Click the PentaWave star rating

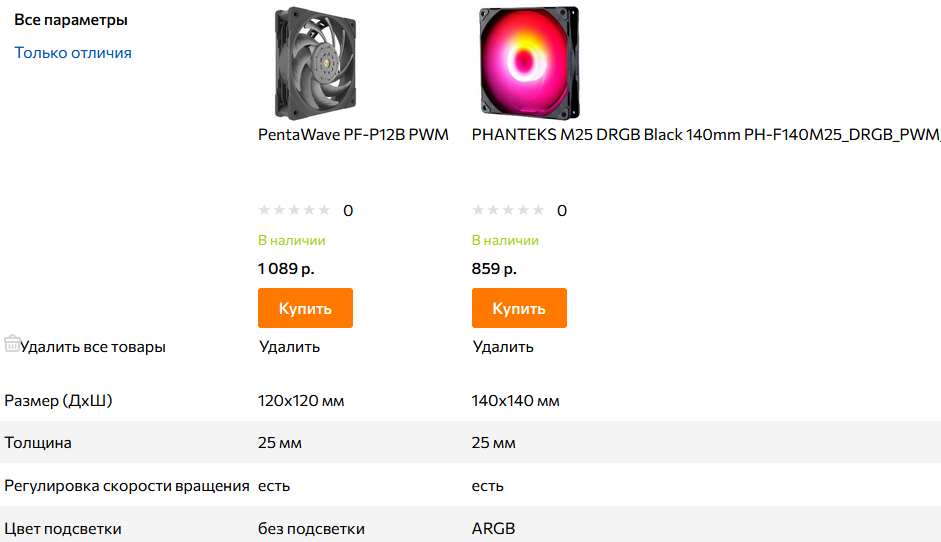(294, 210)
